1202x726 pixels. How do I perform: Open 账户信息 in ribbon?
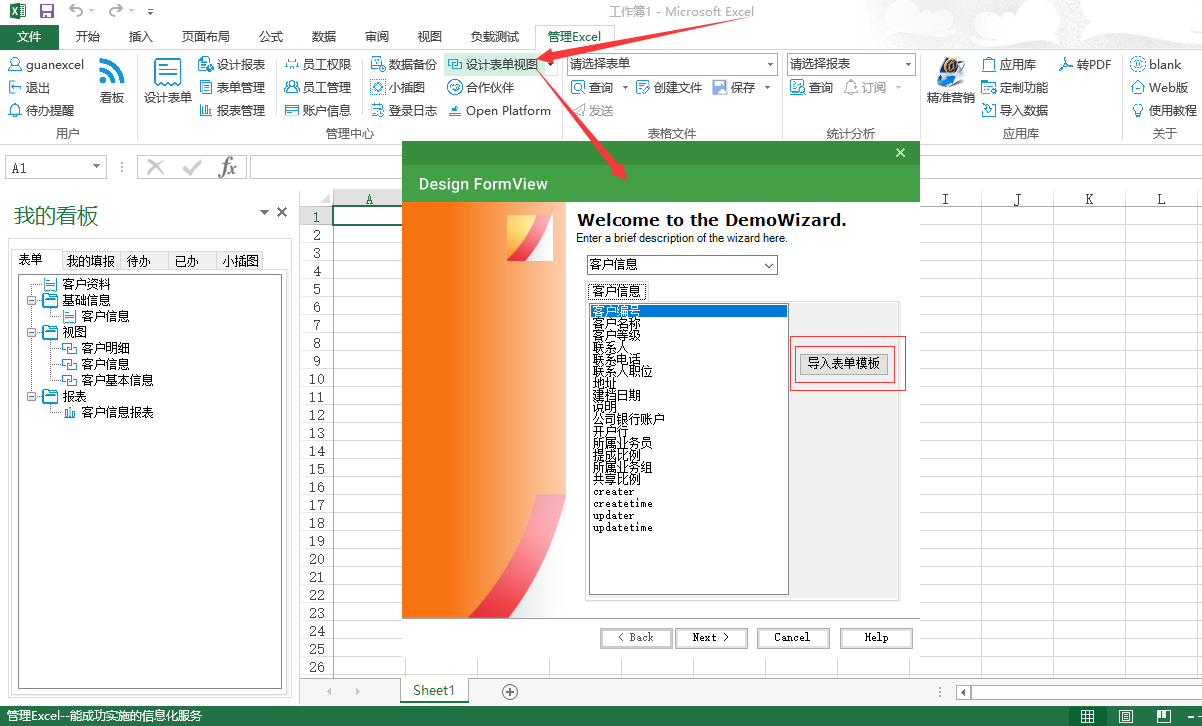[x=318, y=110]
